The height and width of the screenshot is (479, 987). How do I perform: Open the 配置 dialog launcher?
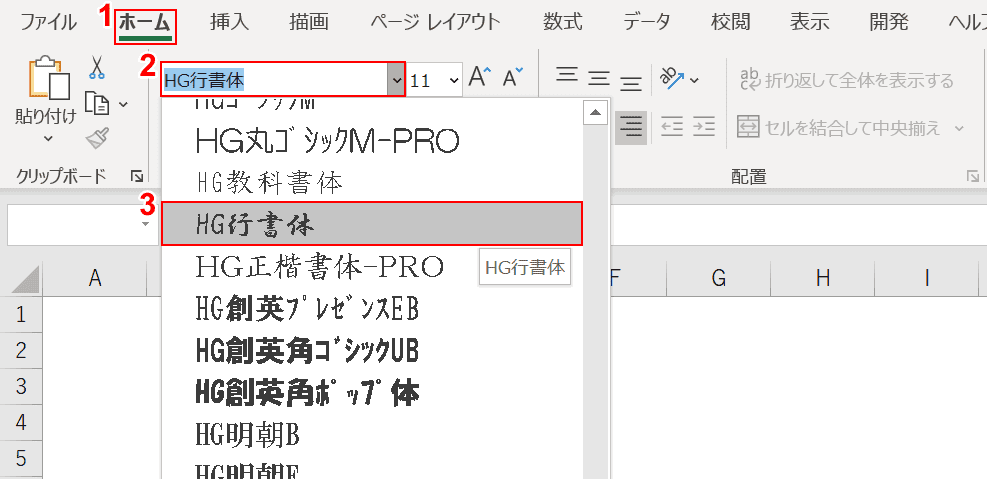[x=973, y=177]
